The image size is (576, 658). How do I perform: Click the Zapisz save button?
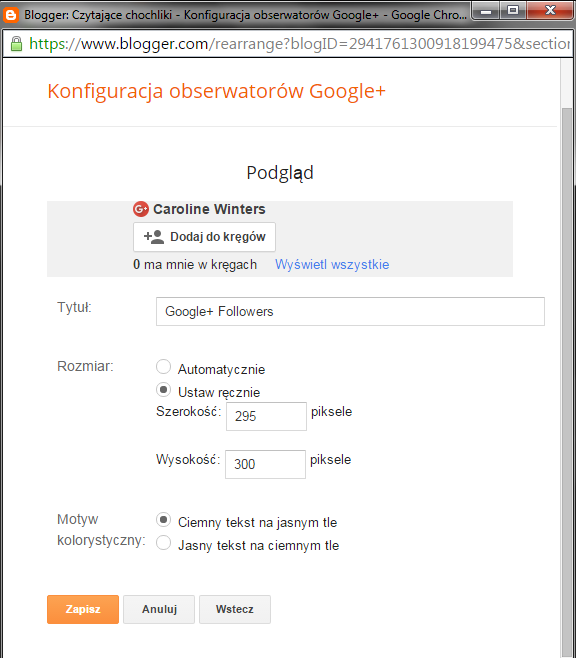pos(83,609)
